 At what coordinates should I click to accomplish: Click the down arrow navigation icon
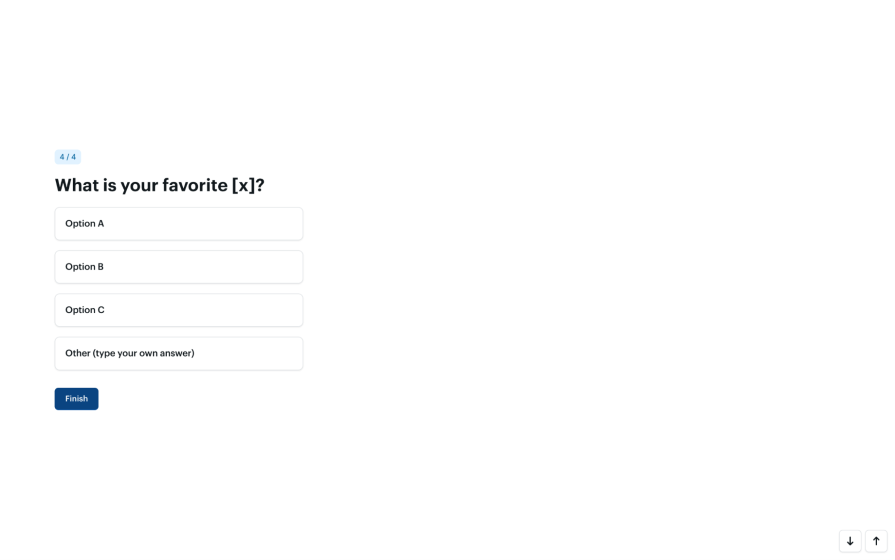pyautogui.click(x=850, y=541)
